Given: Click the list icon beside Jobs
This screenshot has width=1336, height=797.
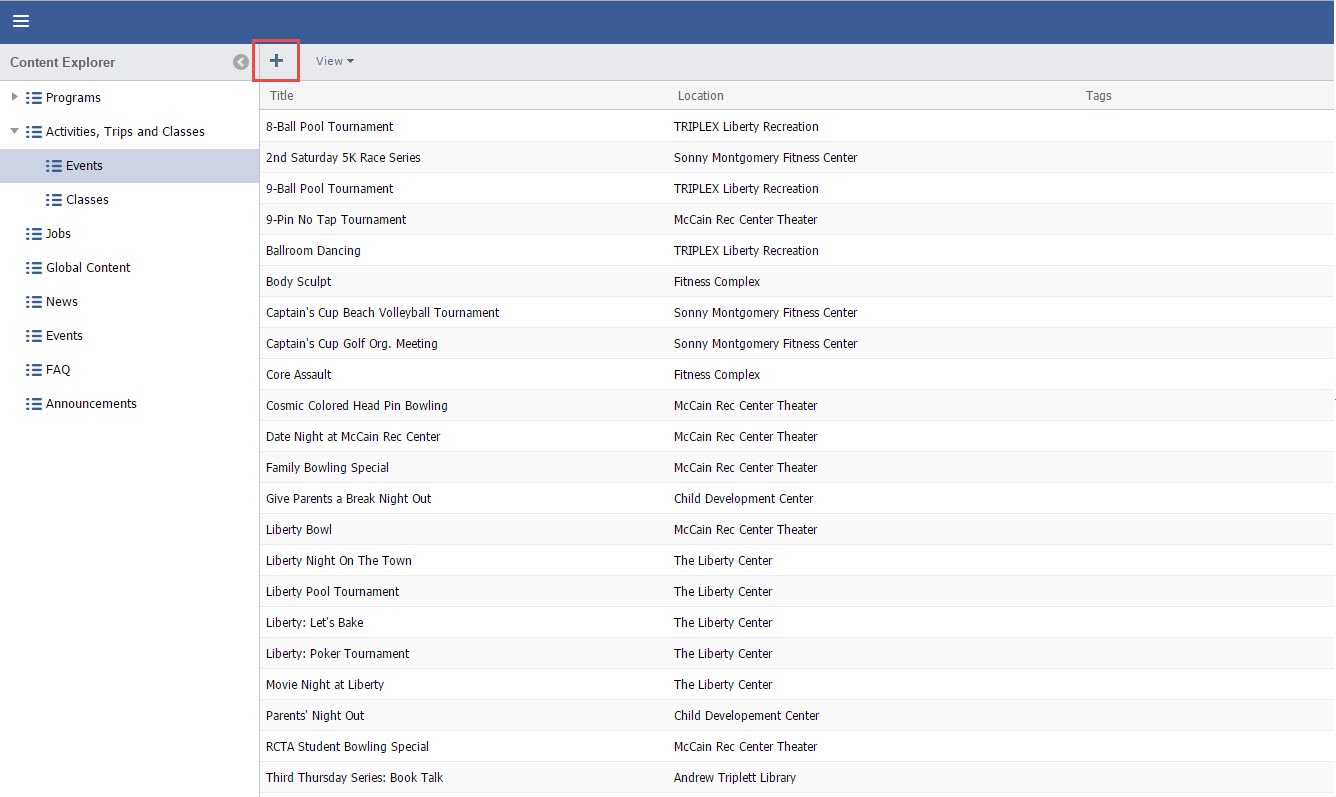Looking at the screenshot, I should 34,234.
